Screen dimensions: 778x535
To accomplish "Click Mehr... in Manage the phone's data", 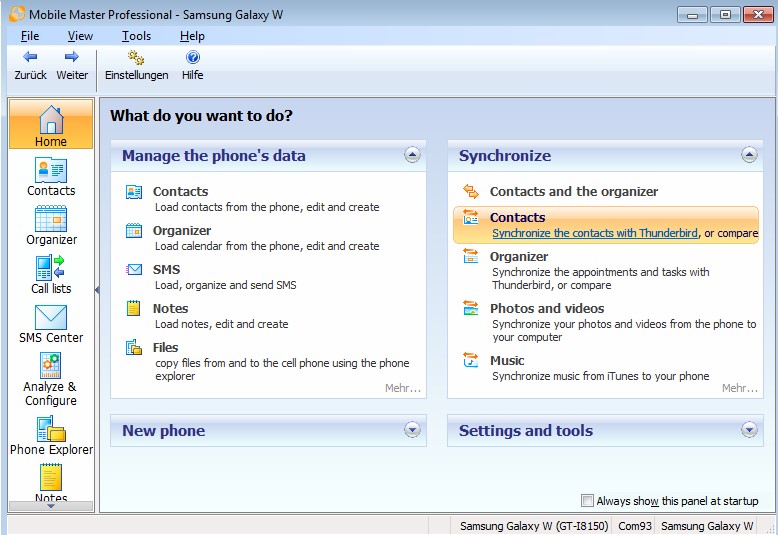I will 402,388.
